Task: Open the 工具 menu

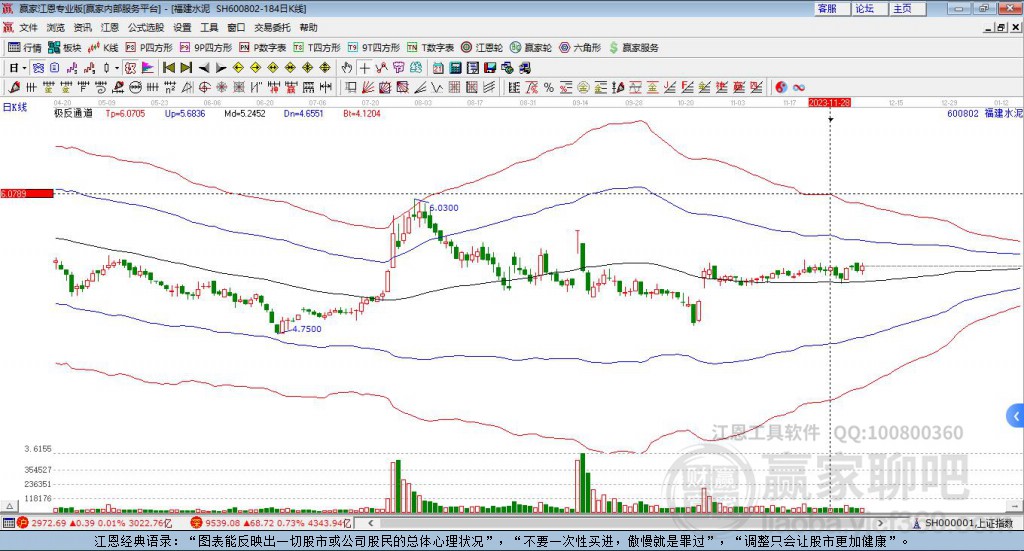Action: coord(209,27)
